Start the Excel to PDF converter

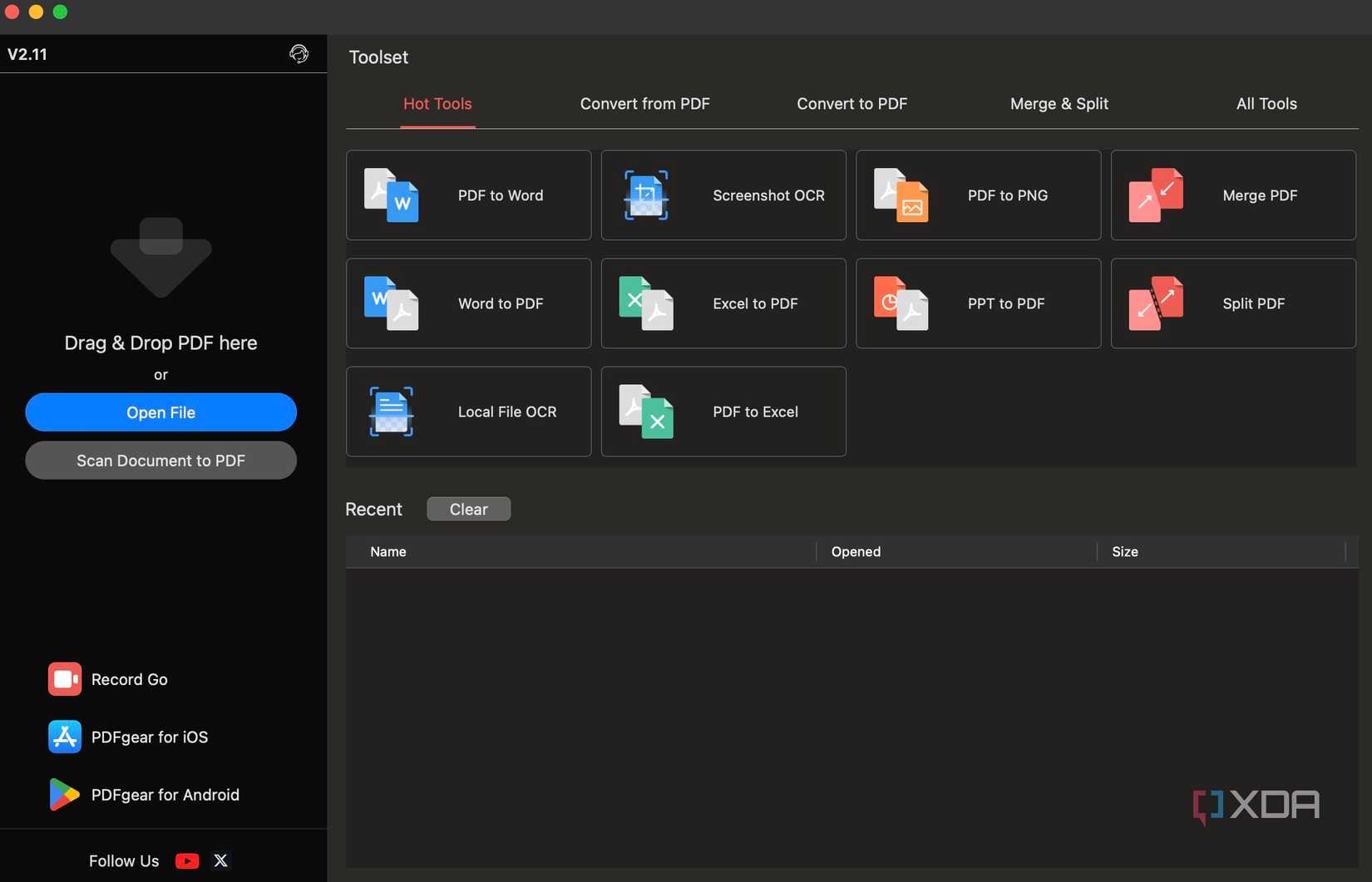click(x=723, y=303)
